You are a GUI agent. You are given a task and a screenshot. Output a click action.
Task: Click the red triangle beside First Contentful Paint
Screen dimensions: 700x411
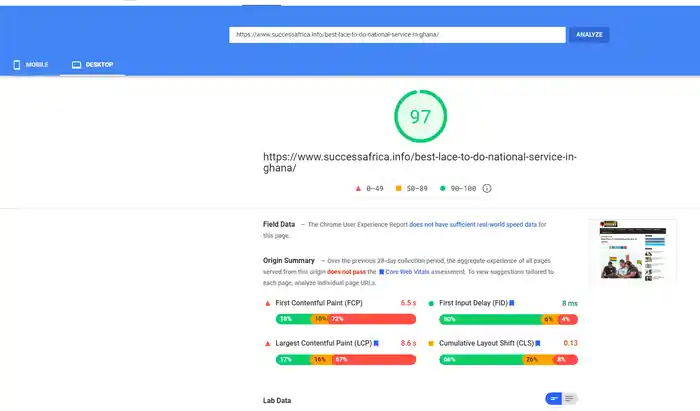coord(267,303)
